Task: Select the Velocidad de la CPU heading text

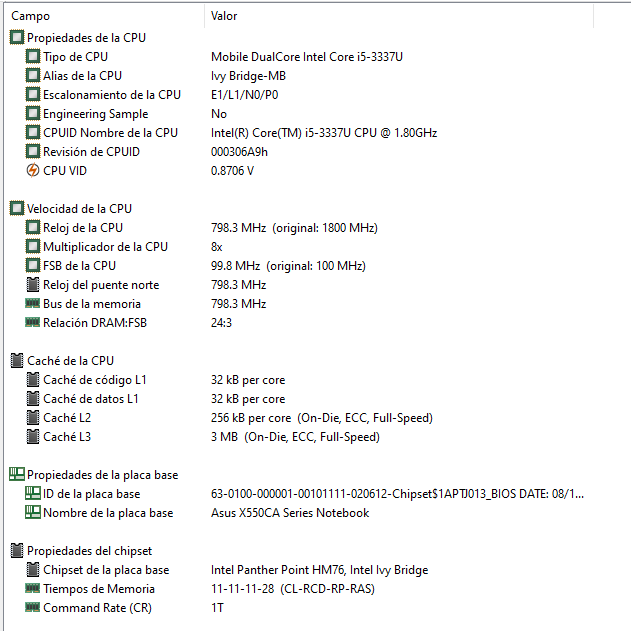Action: point(79,209)
